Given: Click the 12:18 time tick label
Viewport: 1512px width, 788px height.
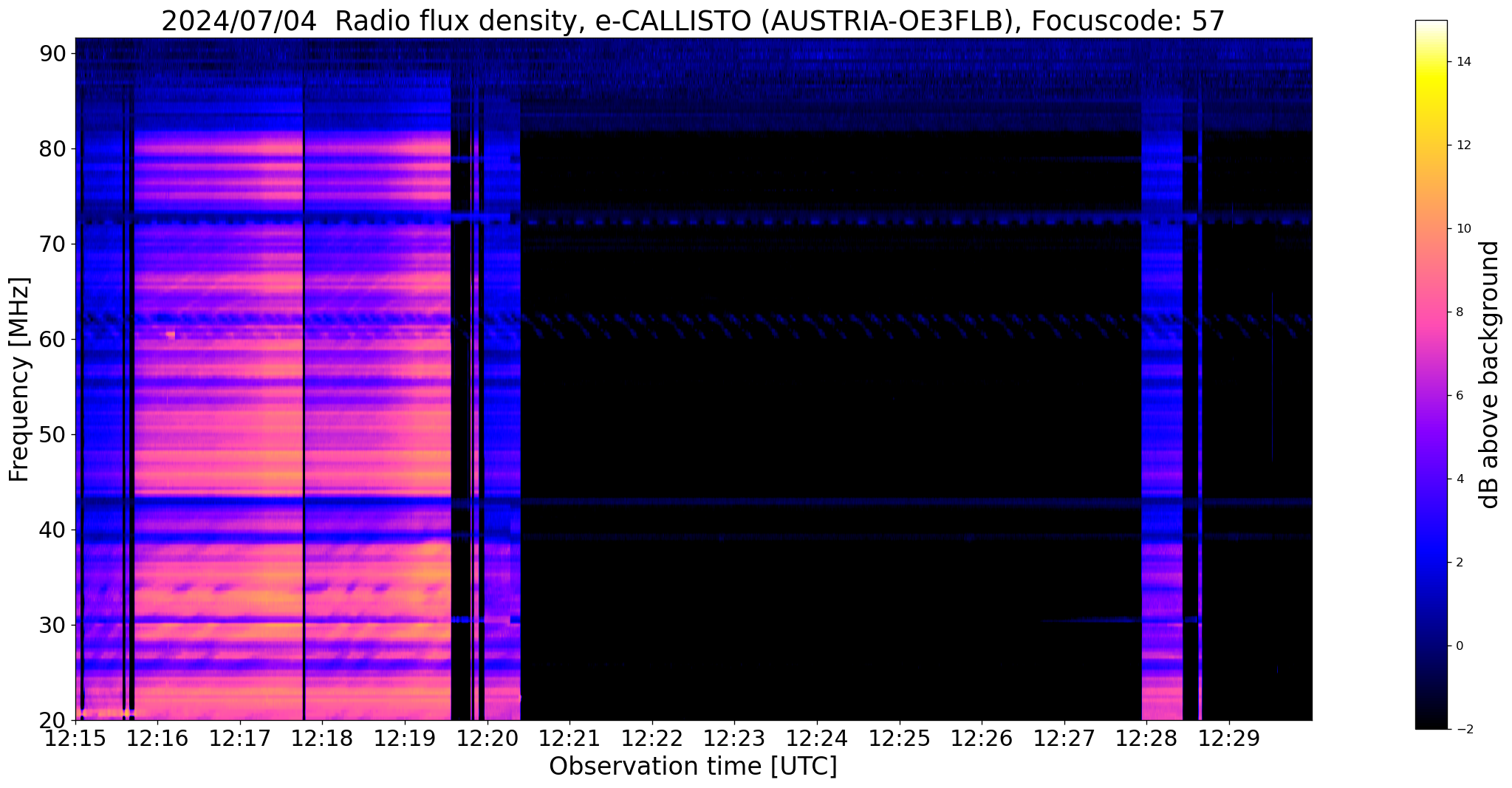Looking at the screenshot, I should point(322,738).
